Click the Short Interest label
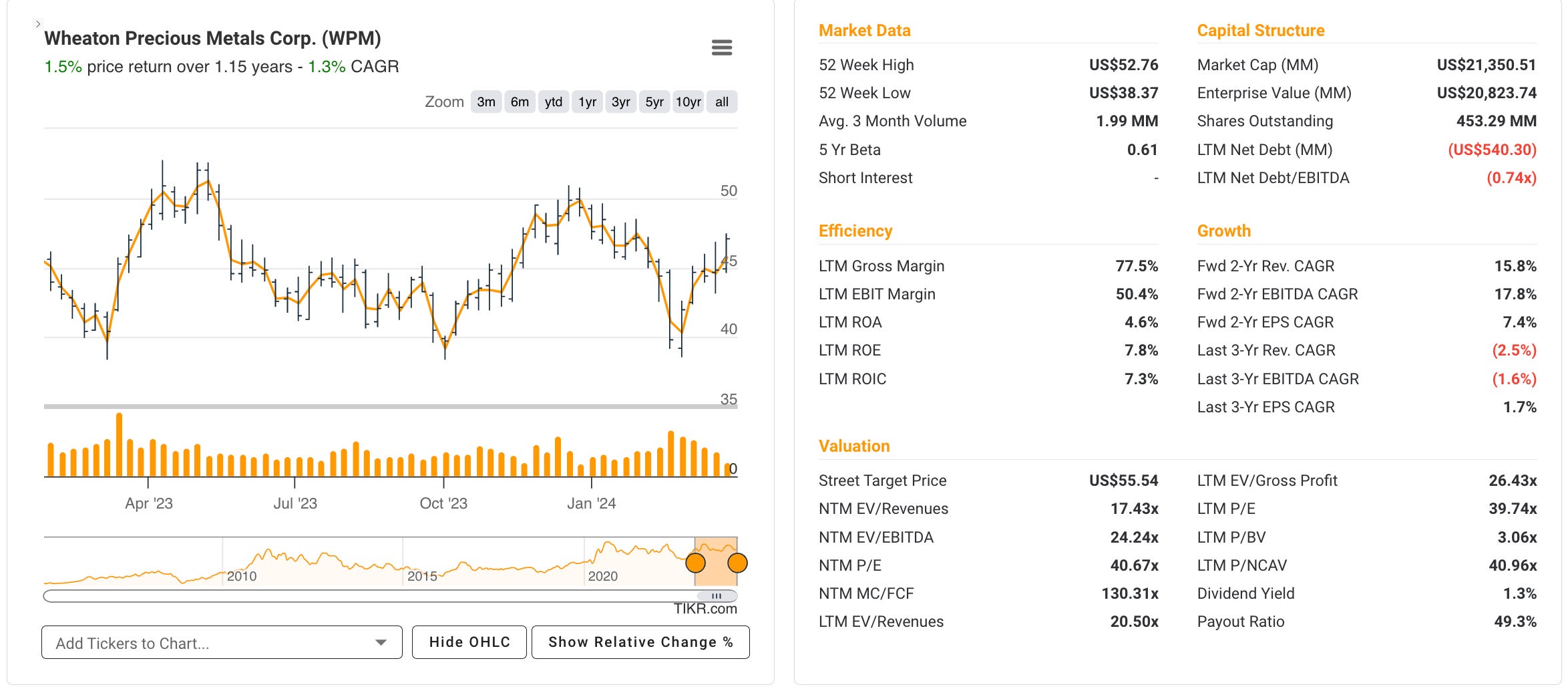Viewport: 1568px width, 691px height. (865, 178)
